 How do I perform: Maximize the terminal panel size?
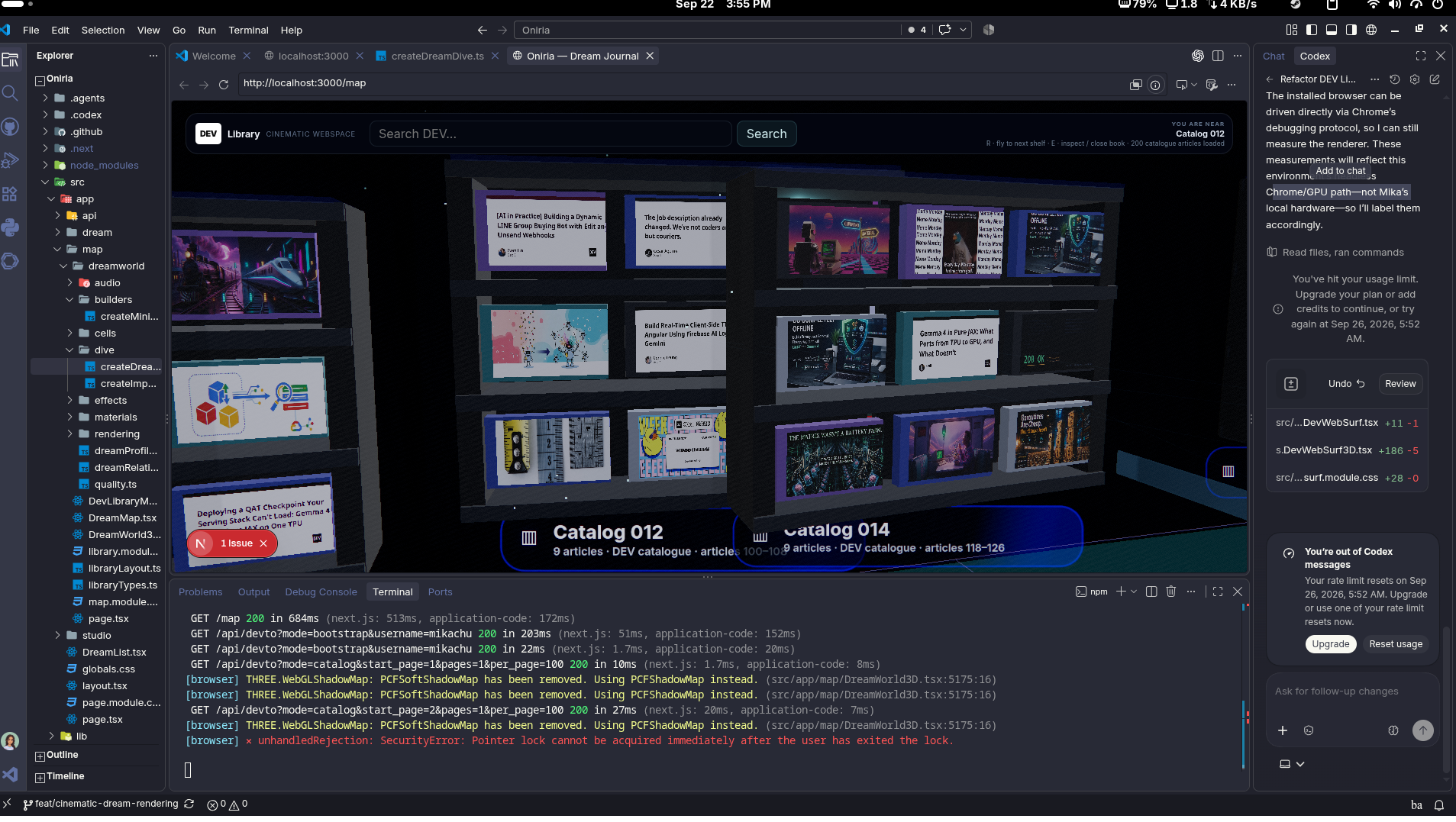click(1218, 592)
